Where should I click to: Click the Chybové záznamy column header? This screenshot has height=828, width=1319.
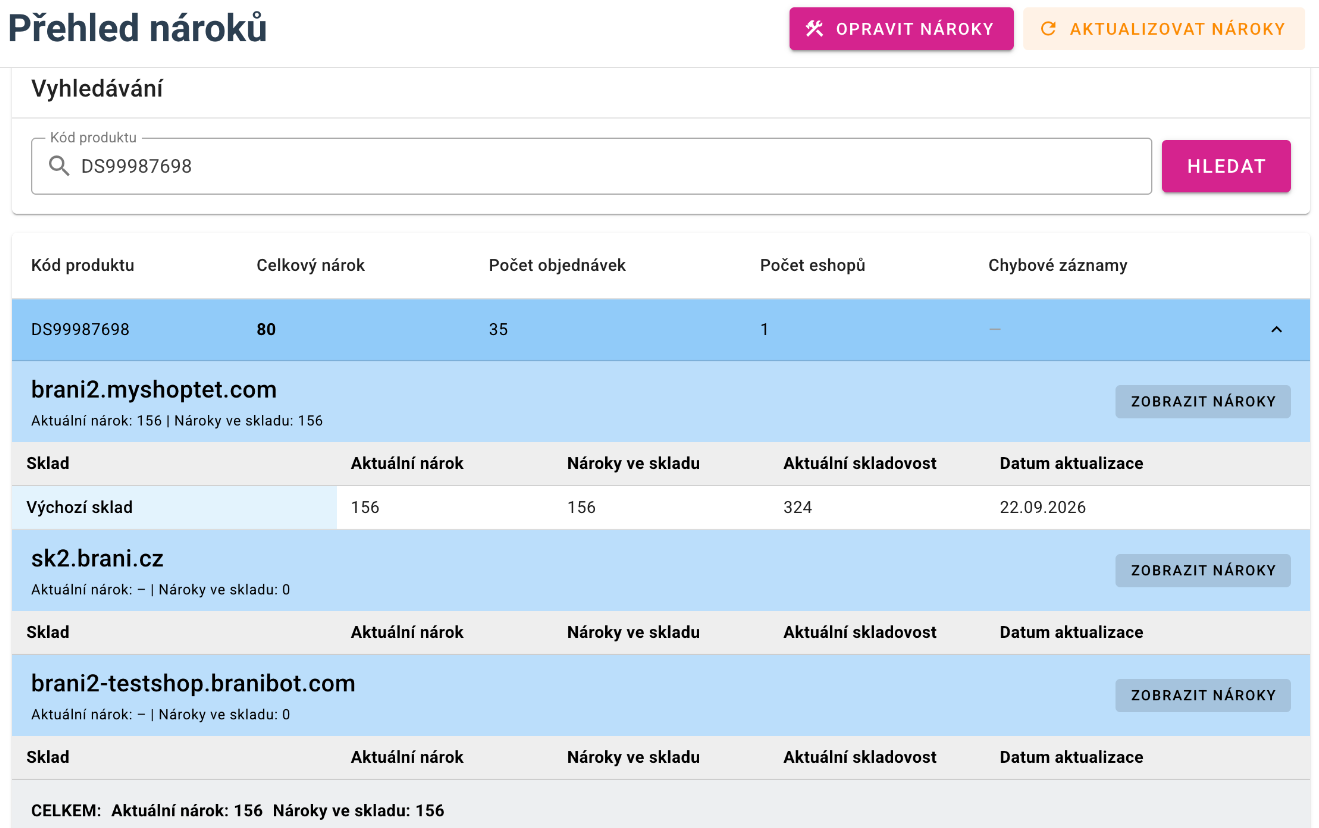[1058, 265]
